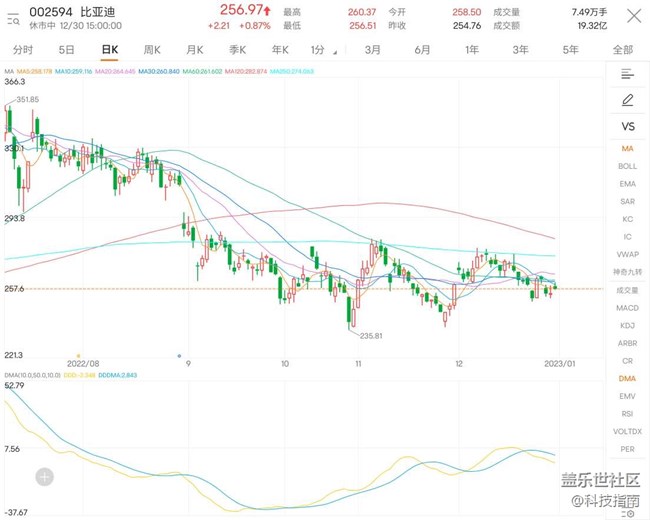Enable the MACD sub-chart indicator
The height and width of the screenshot is (520, 650).
click(x=627, y=308)
